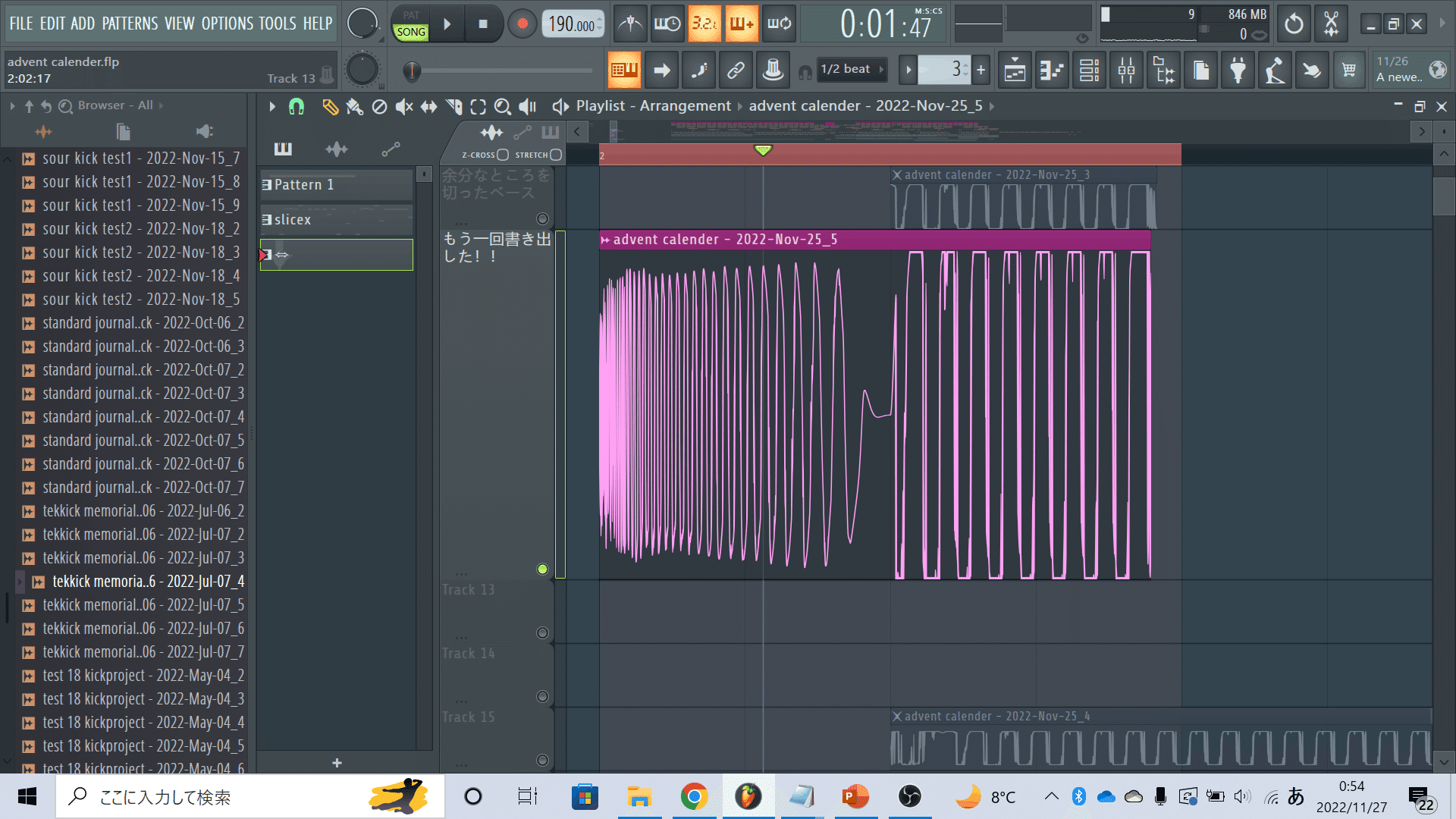Screen dimensions: 1456x819
Task: Switch to SONG mode
Action: point(411,32)
